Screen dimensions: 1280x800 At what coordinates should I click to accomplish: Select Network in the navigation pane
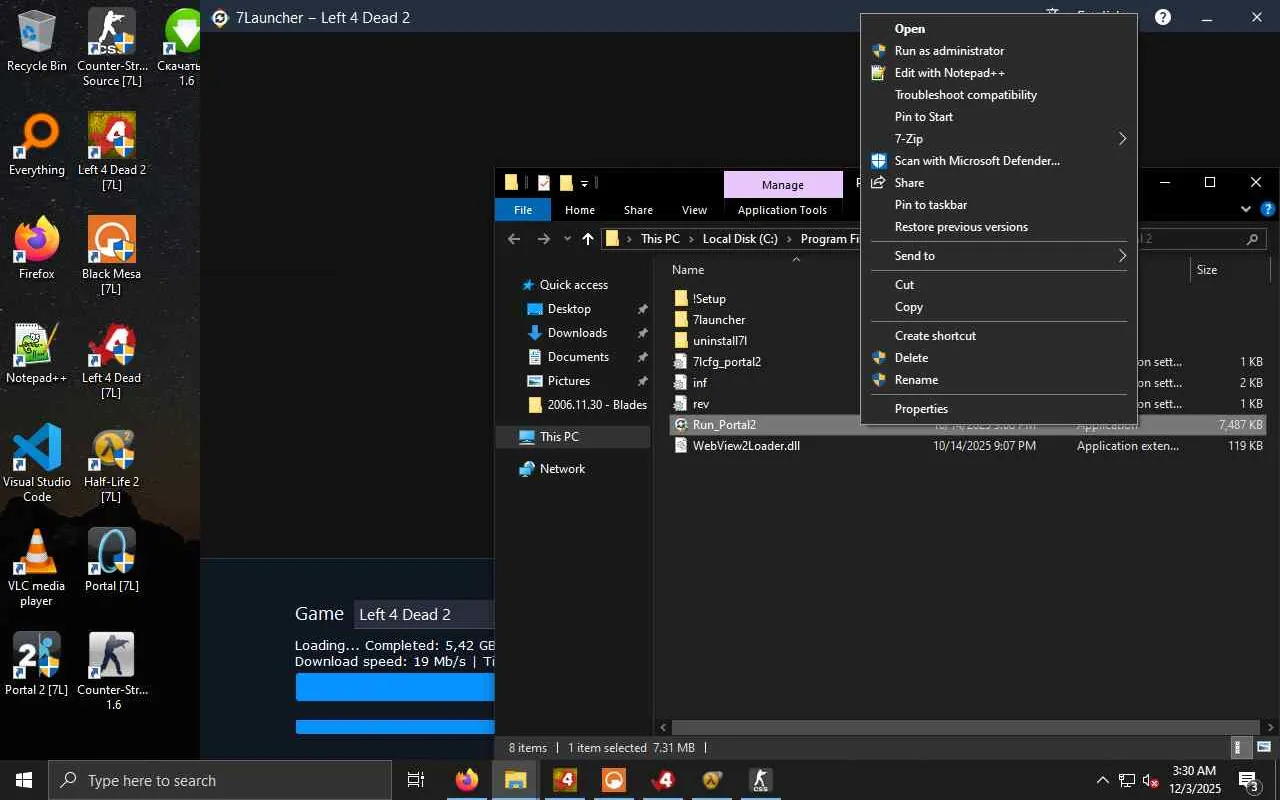click(x=562, y=469)
